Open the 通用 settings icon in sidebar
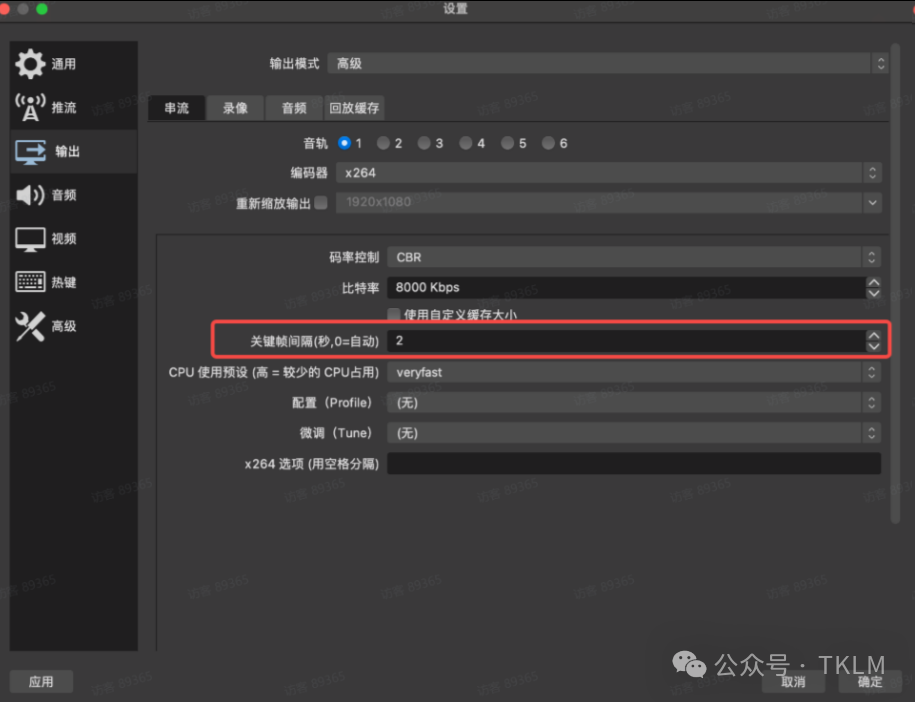915x702 pixels. click(32, 63)
